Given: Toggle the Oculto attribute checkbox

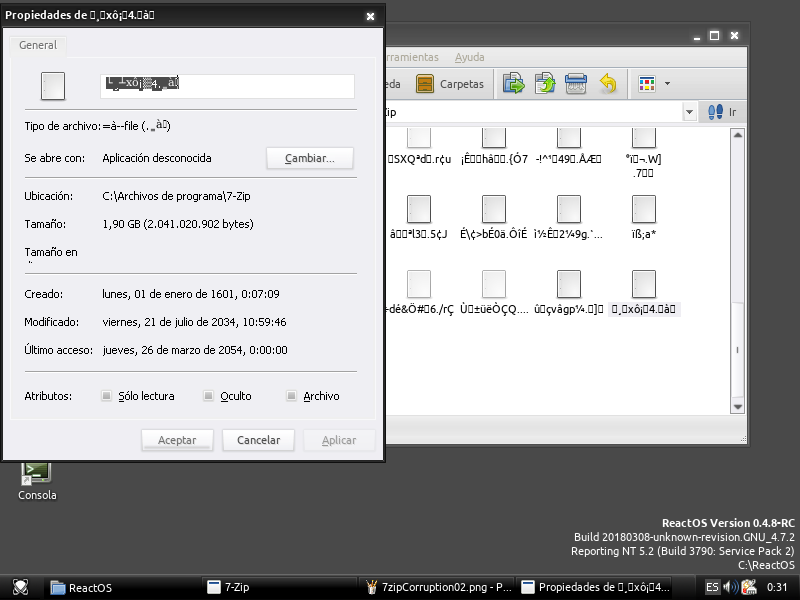Looking at the screenshot, I should [x=208, y=396].
